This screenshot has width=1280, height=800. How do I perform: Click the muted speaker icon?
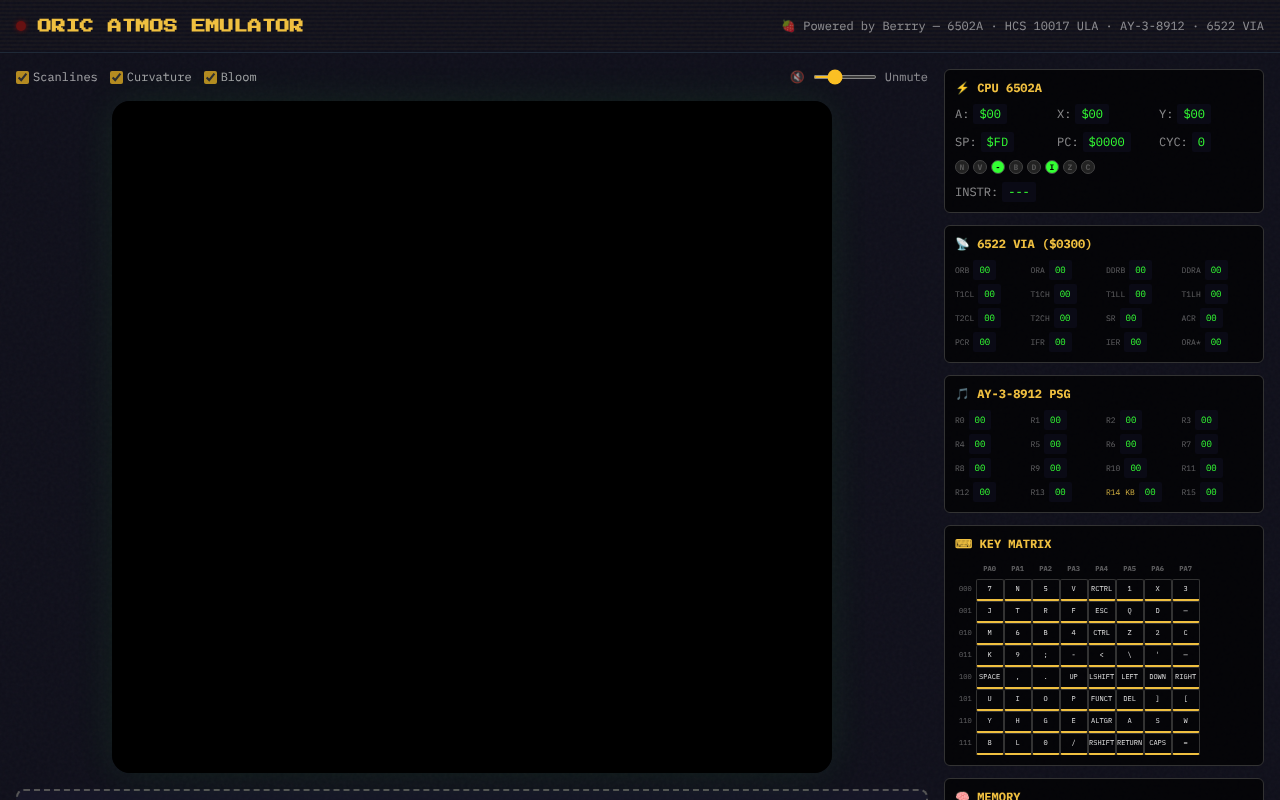(797, 77)
